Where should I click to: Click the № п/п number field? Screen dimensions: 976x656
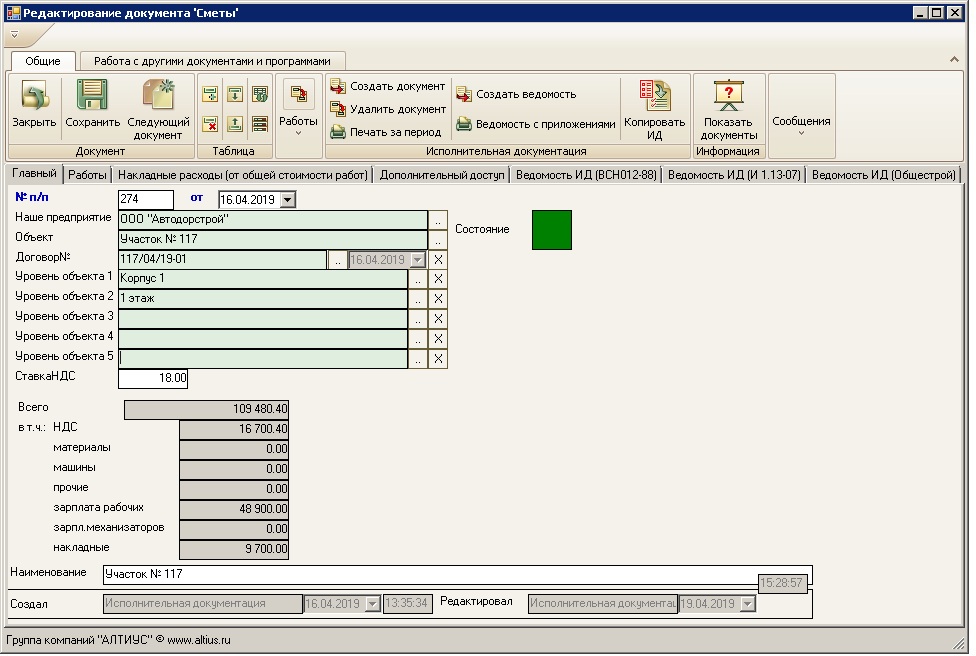[x=146, y=200]
